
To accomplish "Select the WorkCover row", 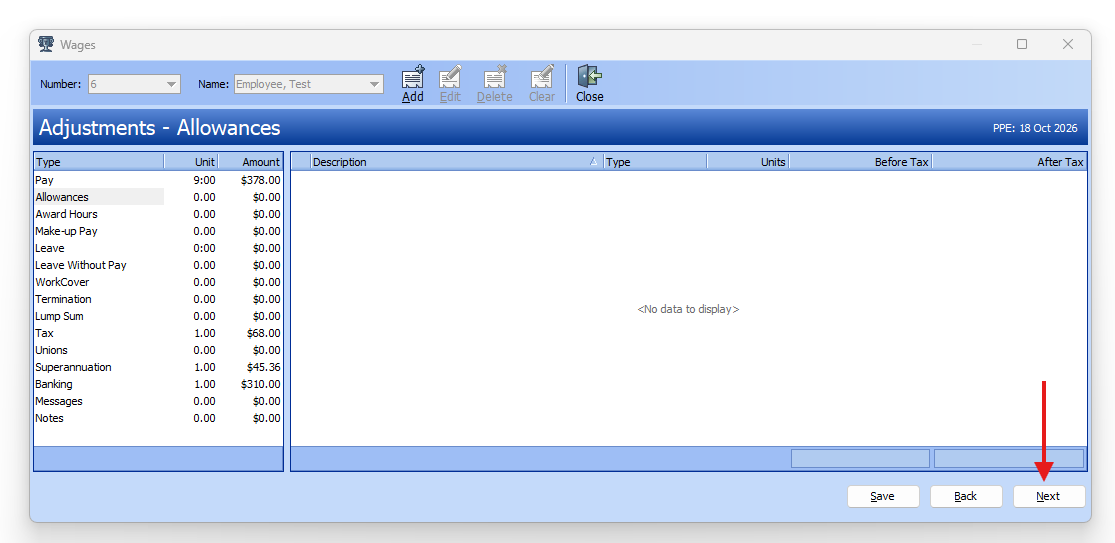I will coord(158,282).
